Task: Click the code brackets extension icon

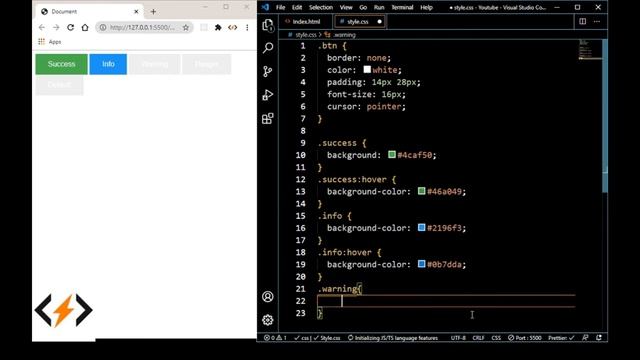Action: pos(233,27)
